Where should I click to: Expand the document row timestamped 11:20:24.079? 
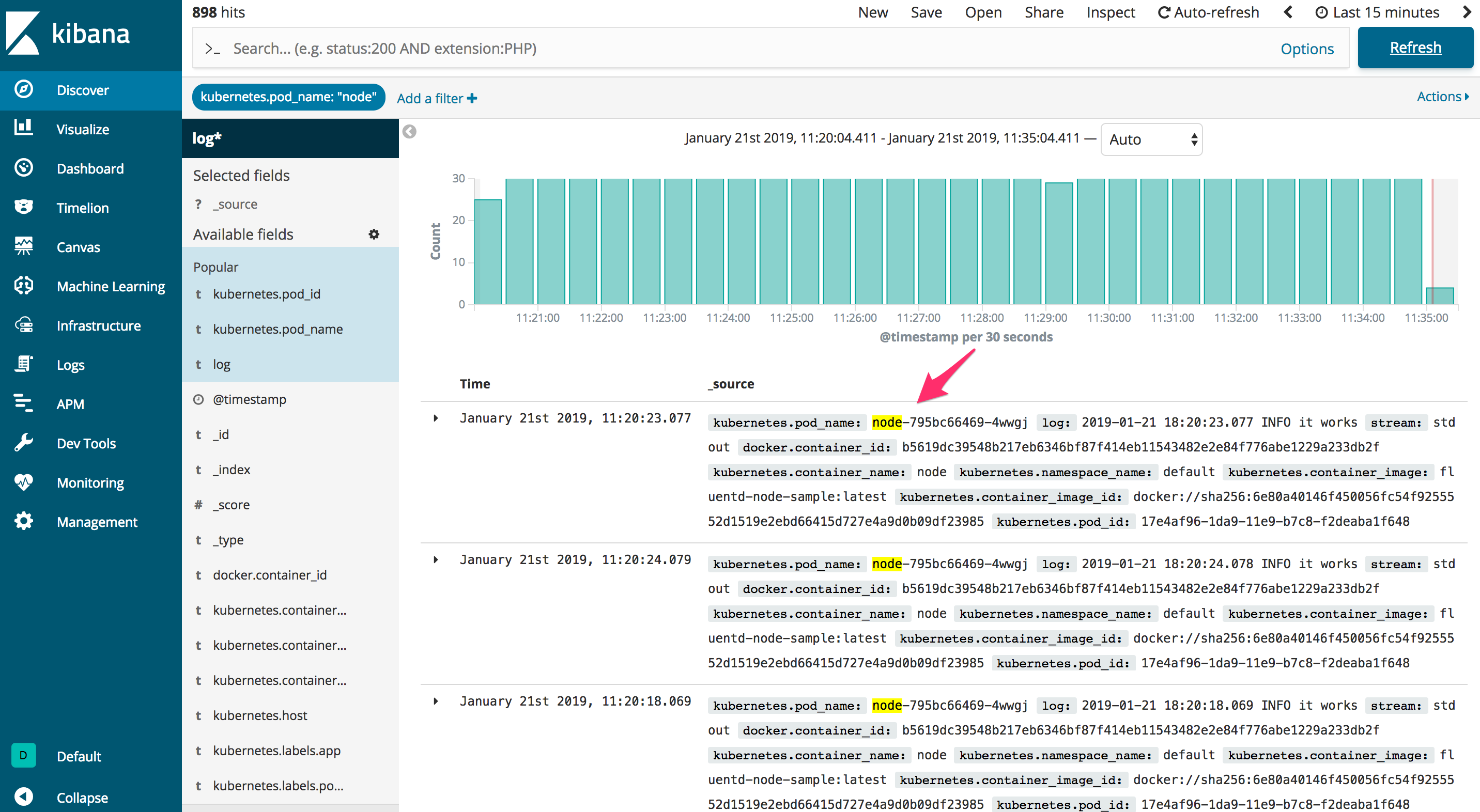[x=435, y=559]
